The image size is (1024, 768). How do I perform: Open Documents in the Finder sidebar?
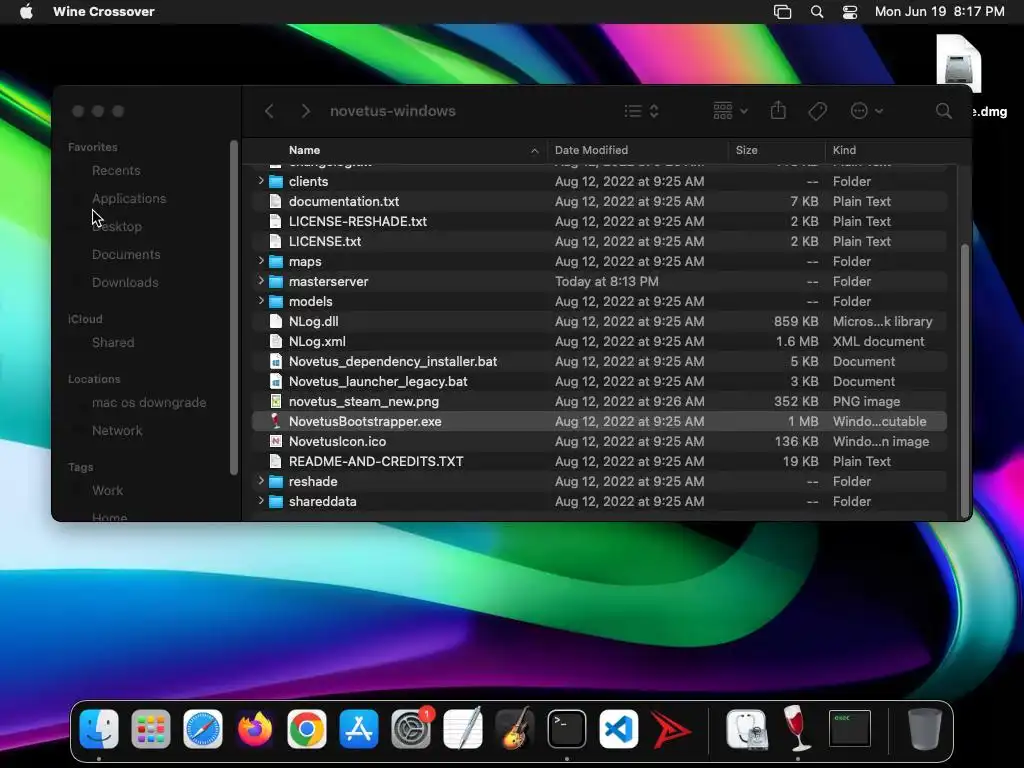126,255
